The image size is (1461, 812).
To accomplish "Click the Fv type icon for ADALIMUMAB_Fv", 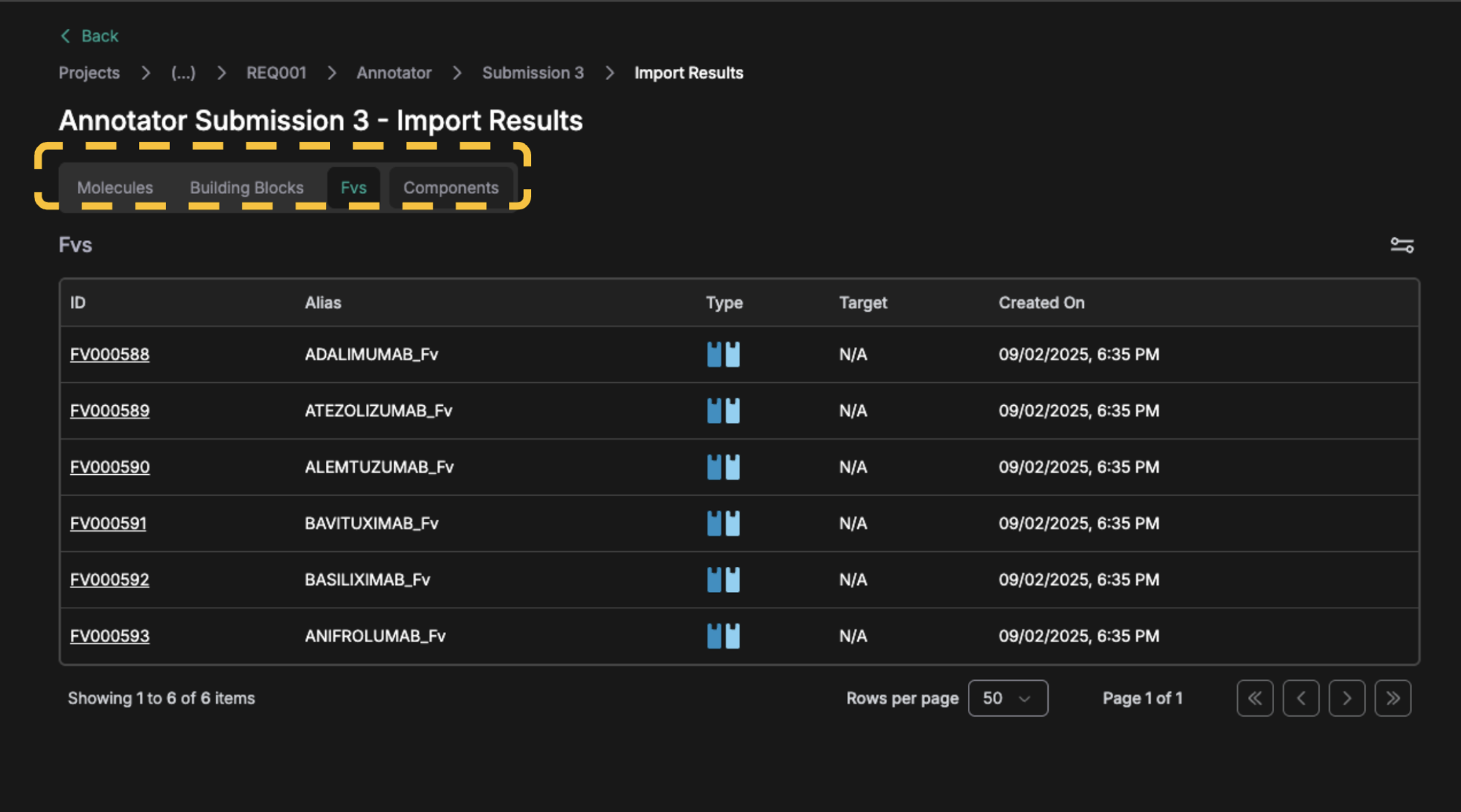I will click(723, 355).
